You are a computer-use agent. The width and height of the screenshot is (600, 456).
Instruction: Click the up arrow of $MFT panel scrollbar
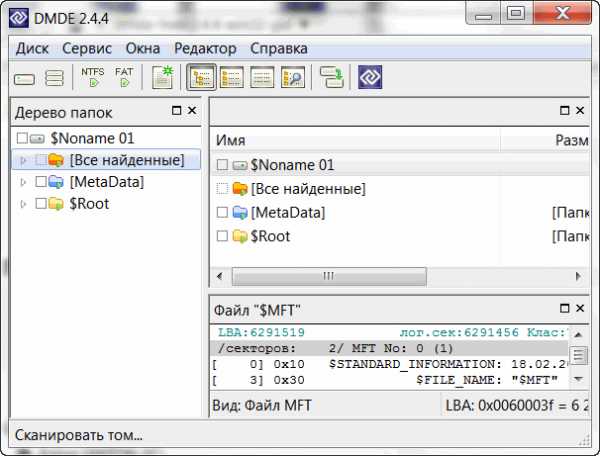(578, 335)
